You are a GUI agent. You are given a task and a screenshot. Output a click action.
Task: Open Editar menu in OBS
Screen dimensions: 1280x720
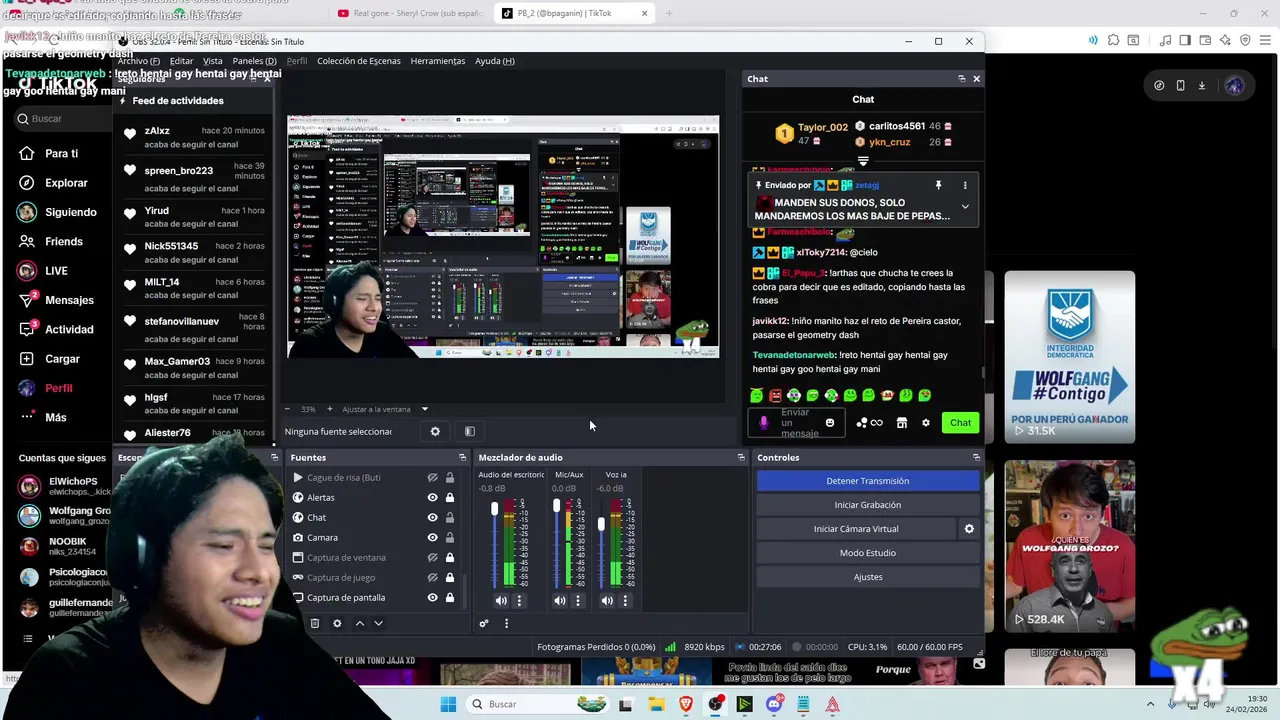coord(181,61)
